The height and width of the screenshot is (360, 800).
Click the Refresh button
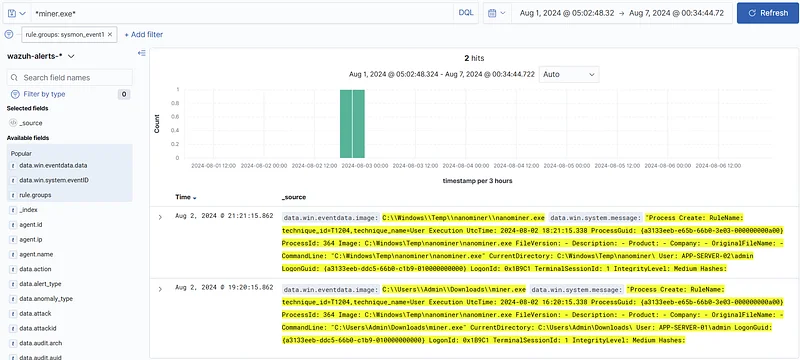[x=767, y=13]
